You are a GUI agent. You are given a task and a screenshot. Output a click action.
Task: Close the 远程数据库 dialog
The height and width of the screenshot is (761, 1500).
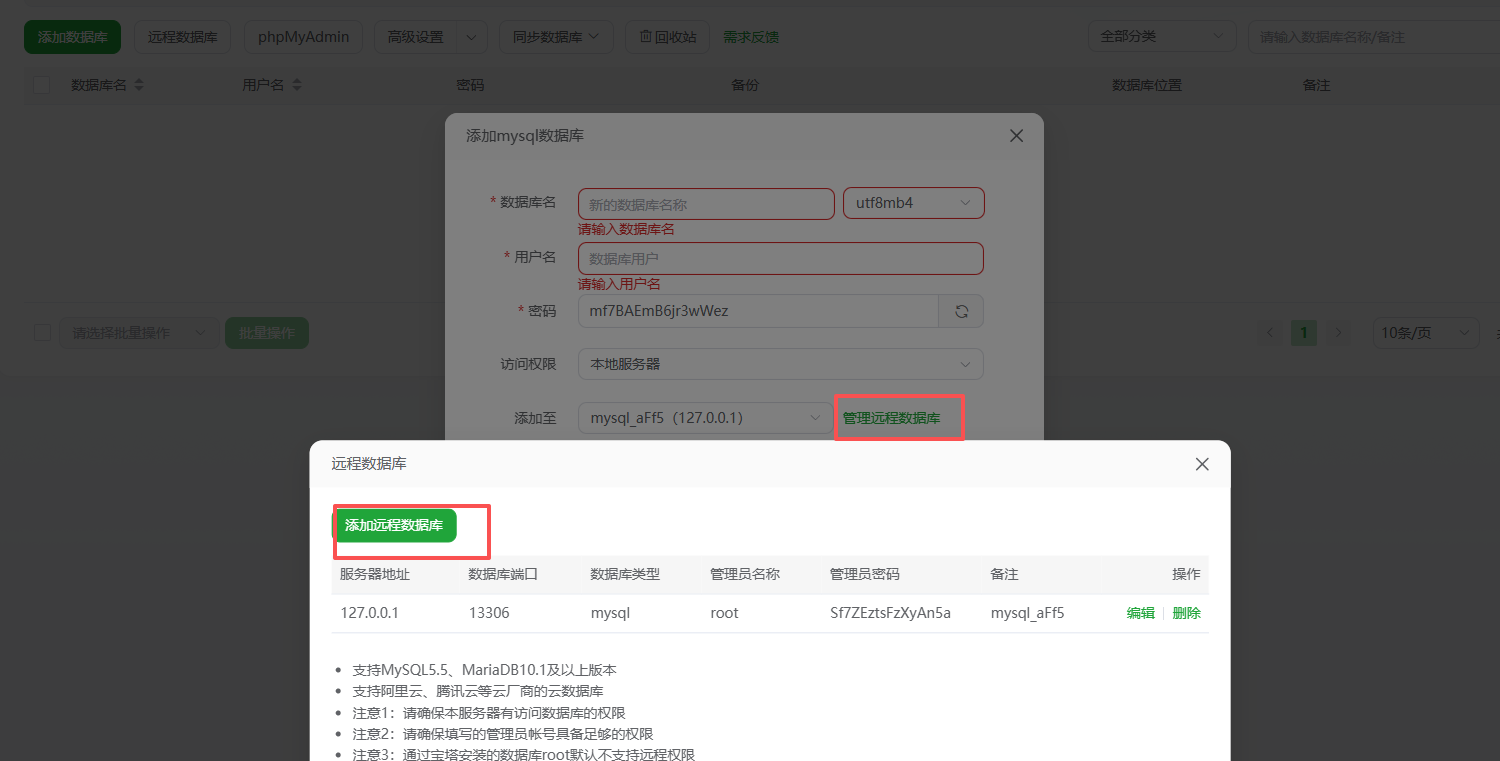(x=1202, y=464)
